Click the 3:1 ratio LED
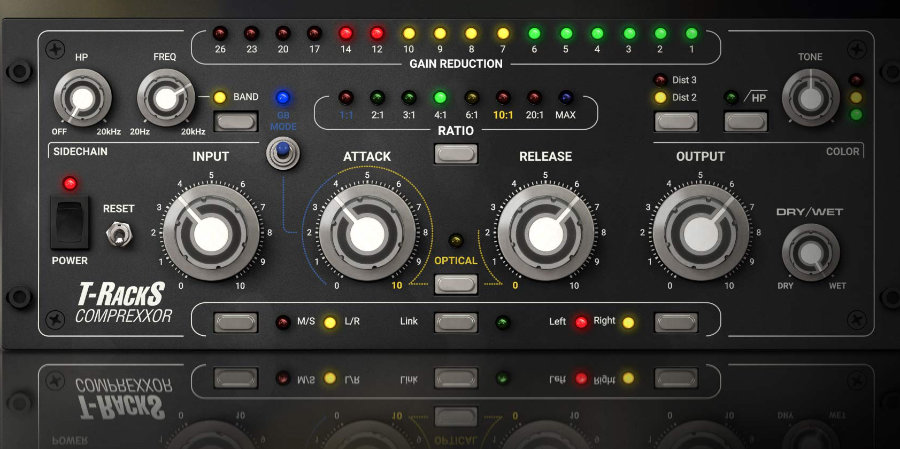 click(x=409, y=97)
